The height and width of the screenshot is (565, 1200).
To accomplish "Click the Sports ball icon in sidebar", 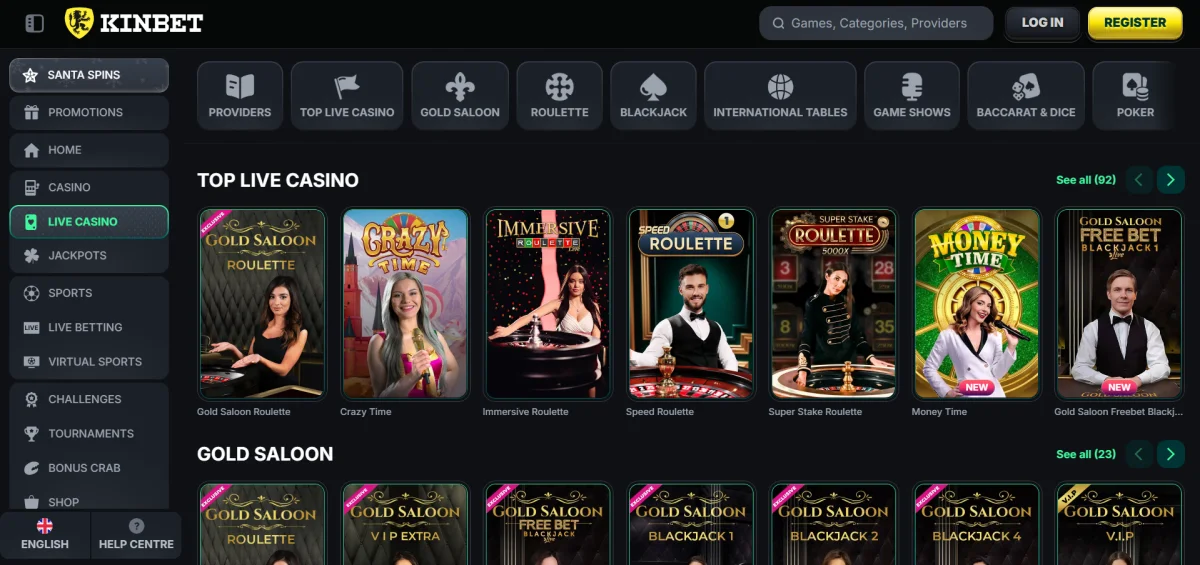I will [x=31, y=293].
